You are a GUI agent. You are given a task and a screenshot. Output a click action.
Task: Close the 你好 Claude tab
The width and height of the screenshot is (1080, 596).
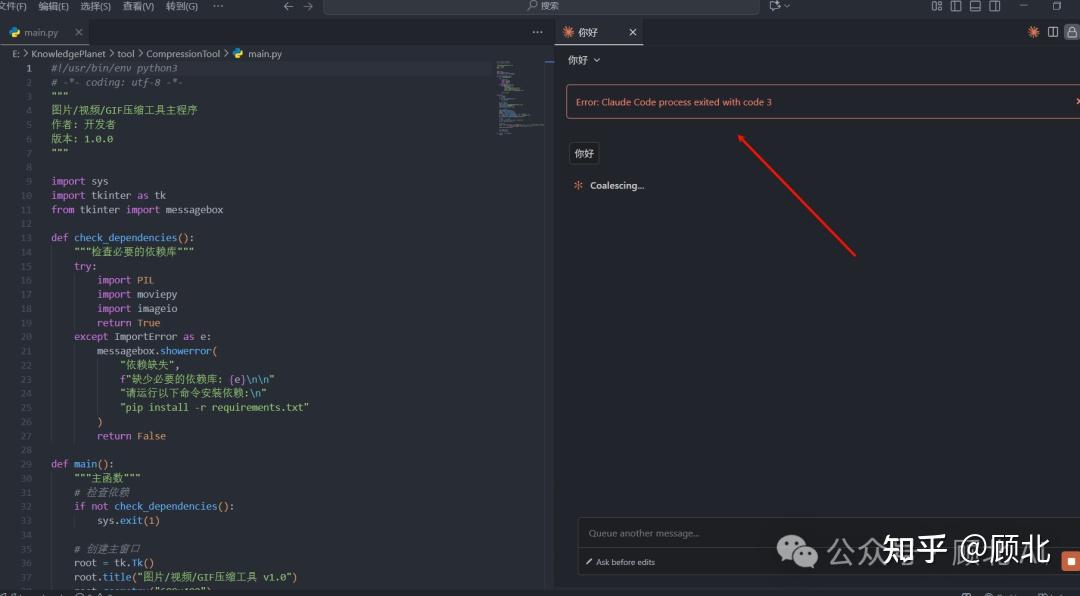coord(632,32)
